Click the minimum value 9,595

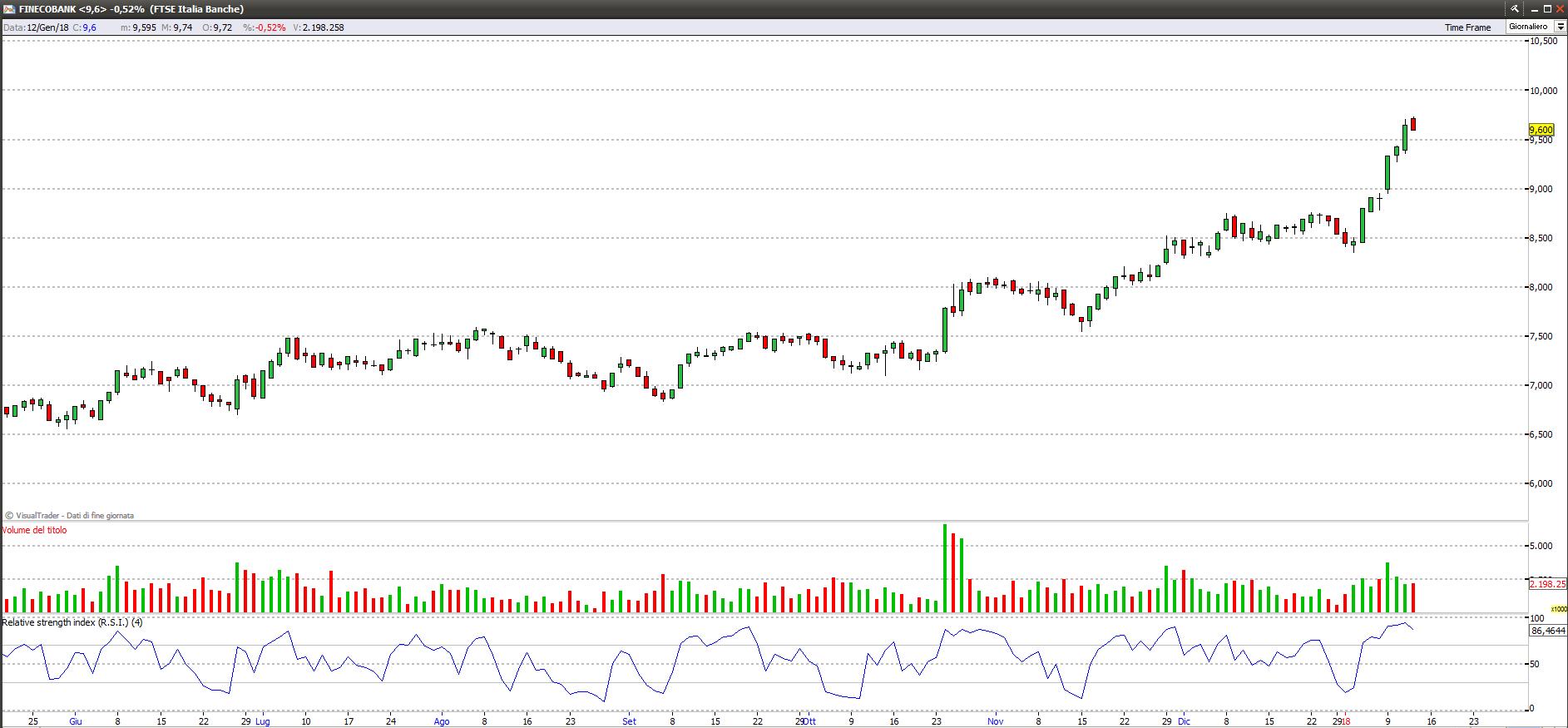pyautogui.click(x=144, y=27)
